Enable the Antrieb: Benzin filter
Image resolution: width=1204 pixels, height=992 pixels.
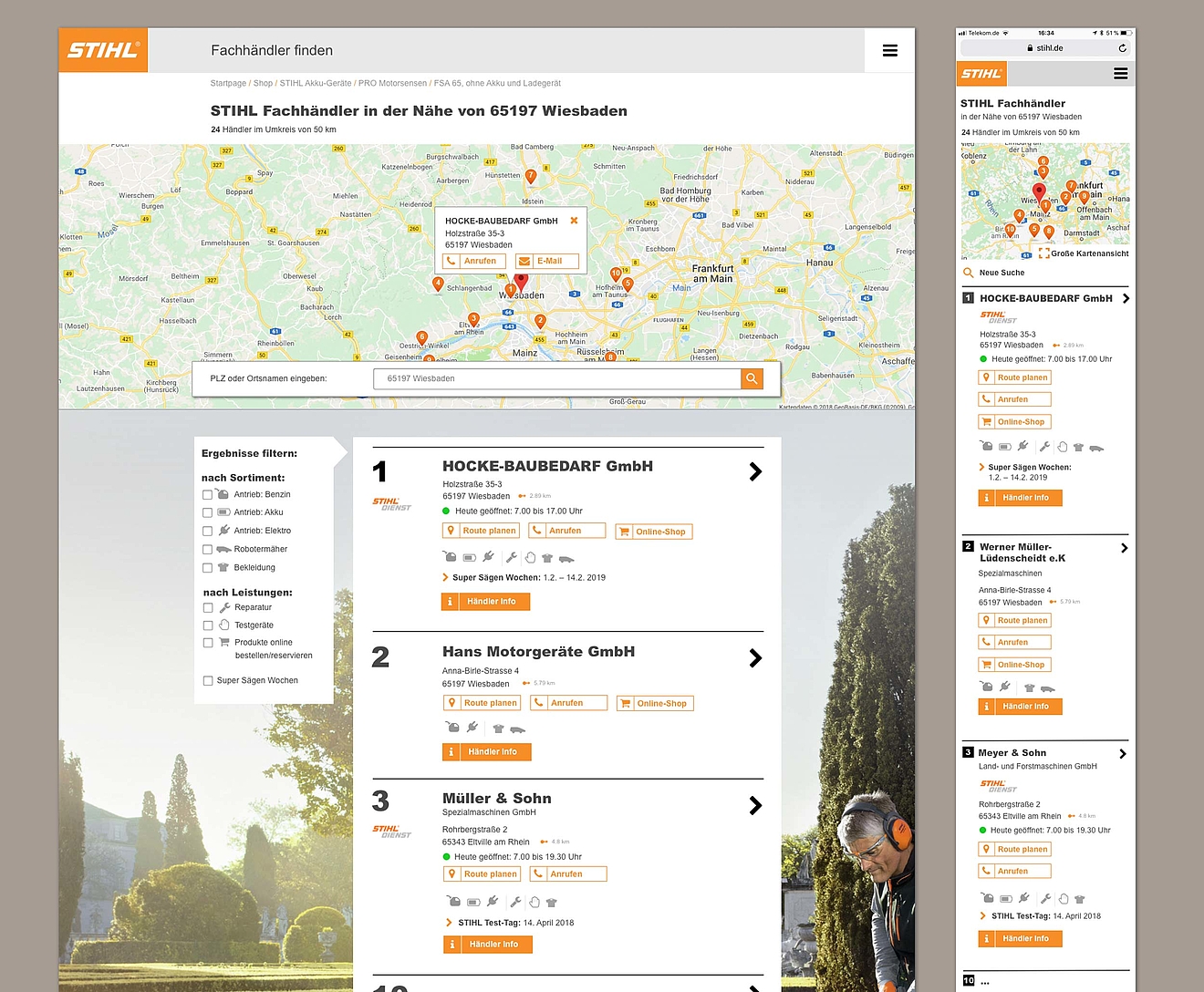[x=207, y=495]
